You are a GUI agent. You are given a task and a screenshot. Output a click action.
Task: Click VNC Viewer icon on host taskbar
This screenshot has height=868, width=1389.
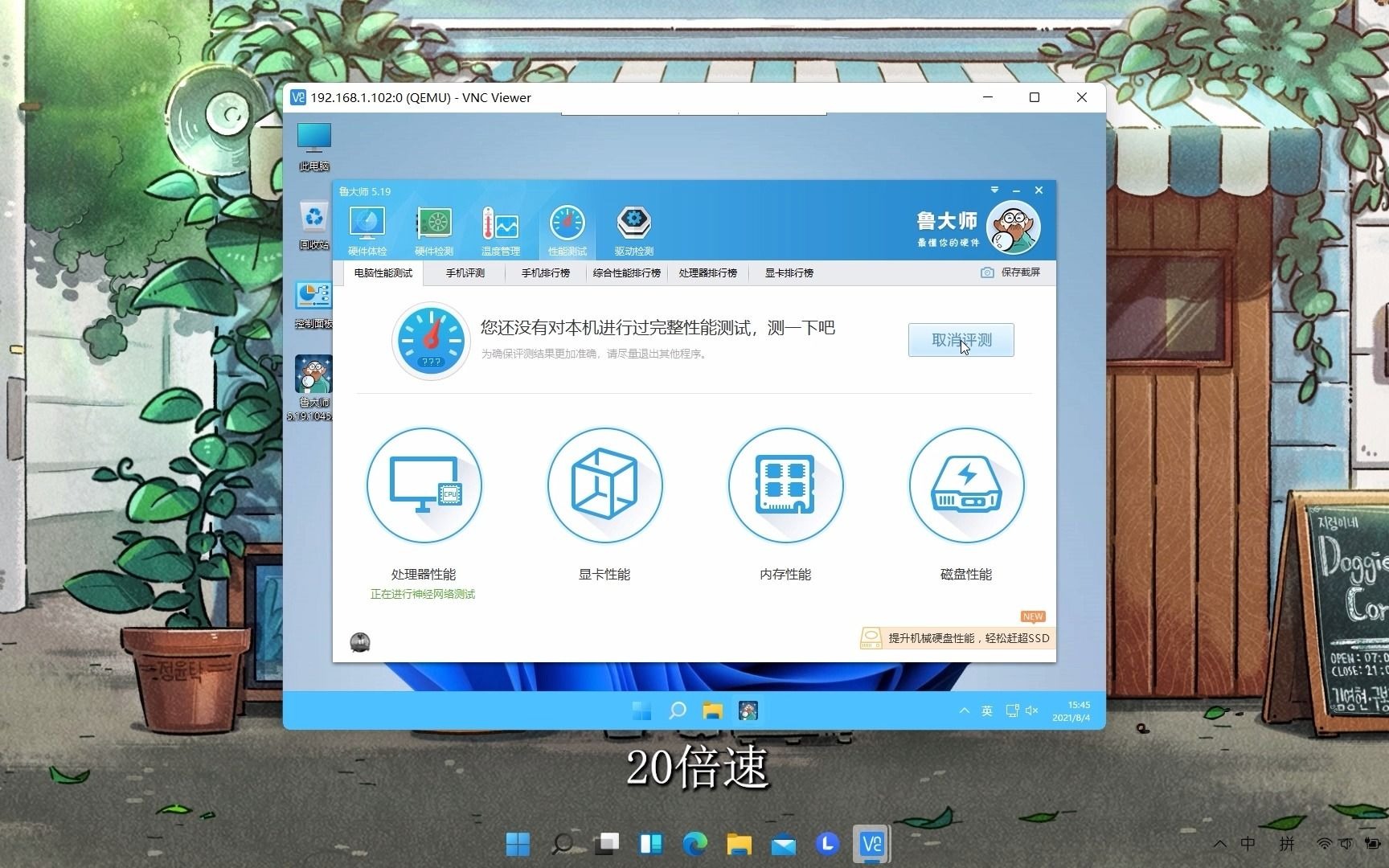point(872,844)
